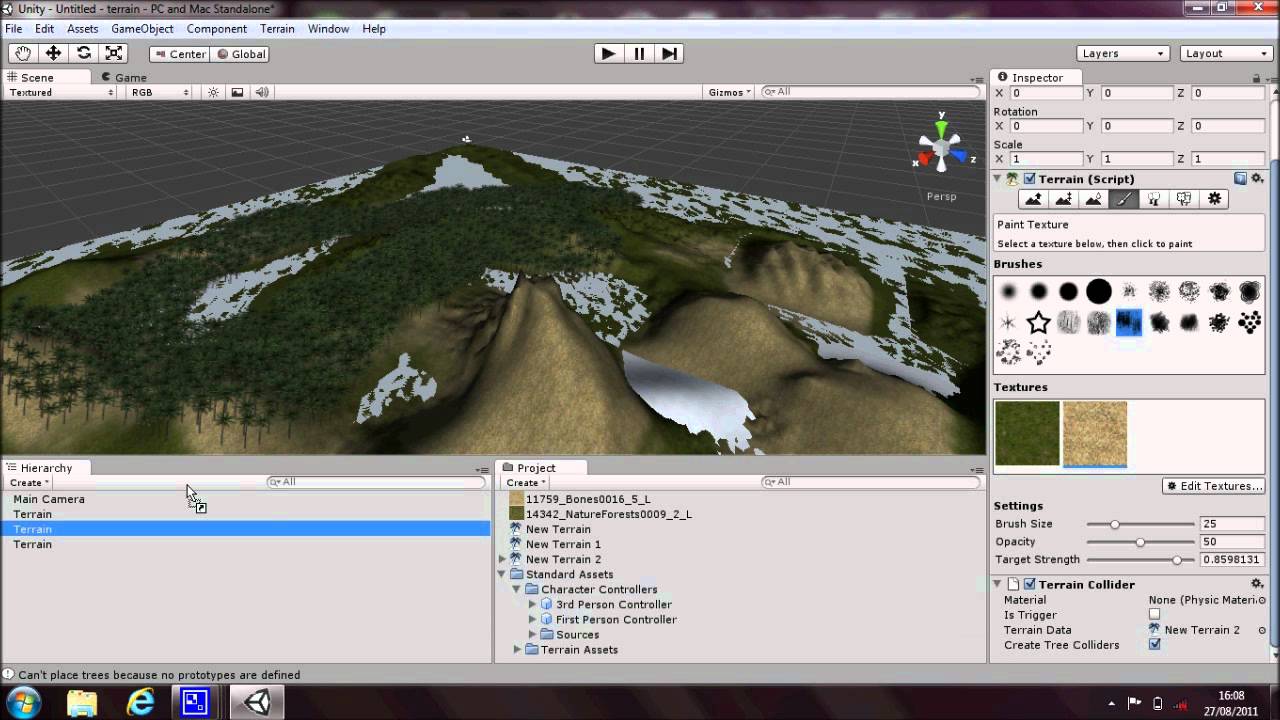Pick the clustered dots brush
Viewport: 1280px width, 720px height.
(x=1249, y=322)
